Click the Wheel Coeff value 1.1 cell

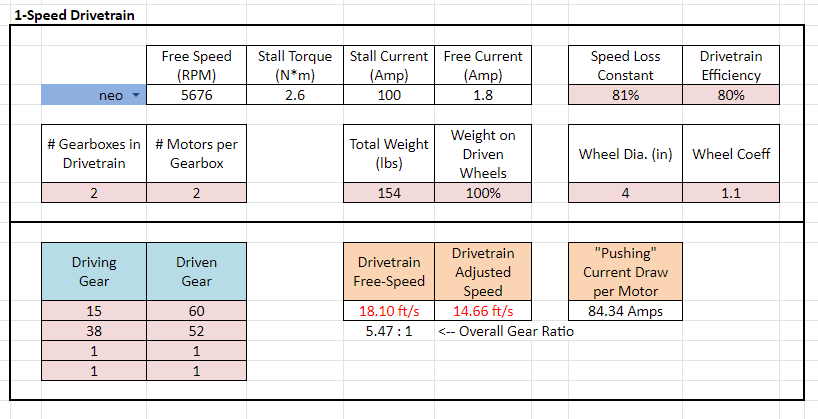coord(731,193)
